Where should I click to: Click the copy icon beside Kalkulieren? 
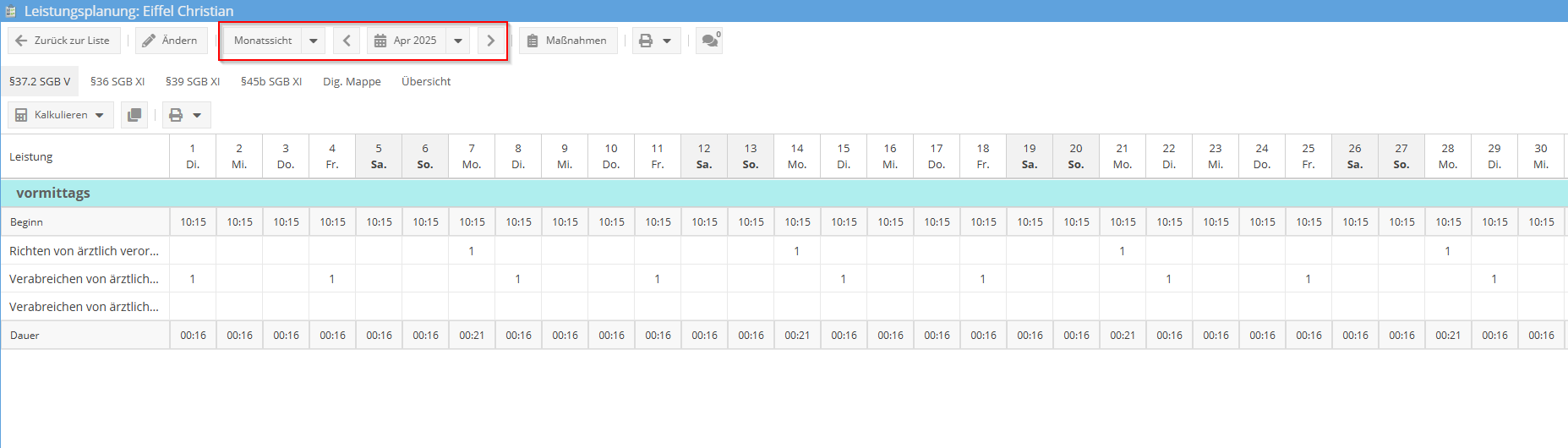coord(134,115)
